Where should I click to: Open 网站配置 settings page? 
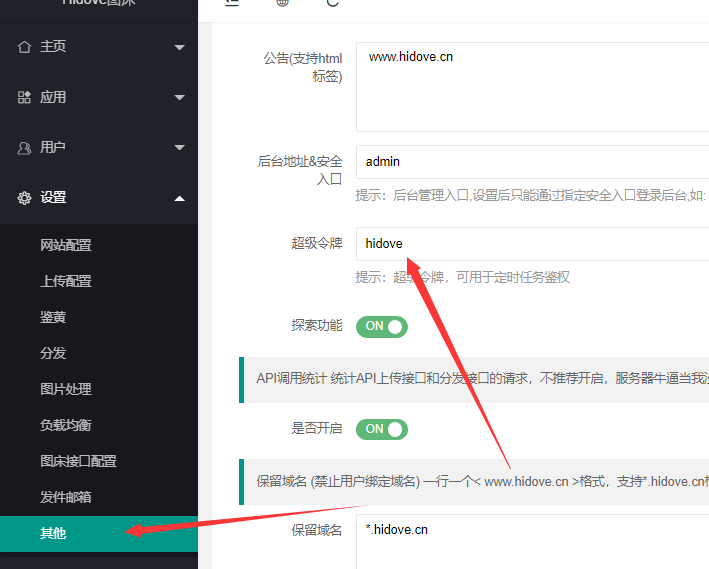click(99, 245)
